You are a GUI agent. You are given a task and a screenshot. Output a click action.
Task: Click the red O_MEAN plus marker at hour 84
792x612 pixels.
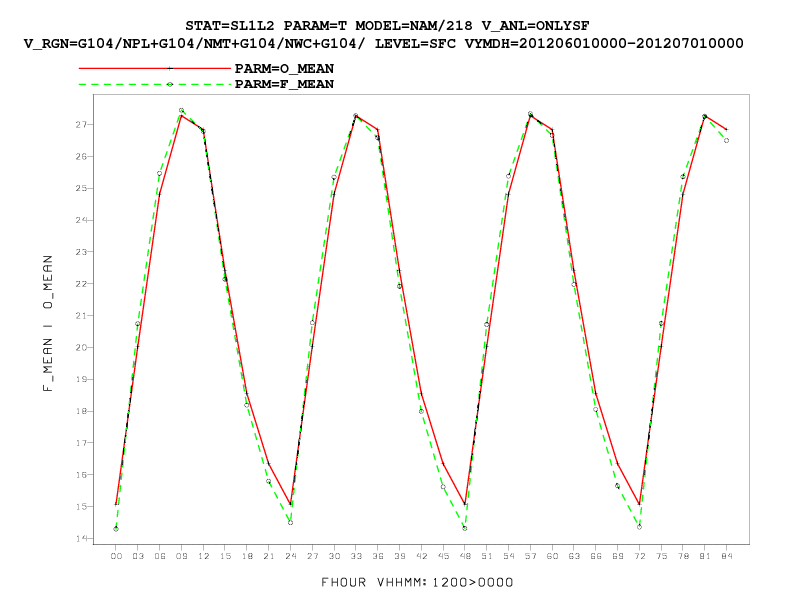pyautogui.click(x=727, y=130)
